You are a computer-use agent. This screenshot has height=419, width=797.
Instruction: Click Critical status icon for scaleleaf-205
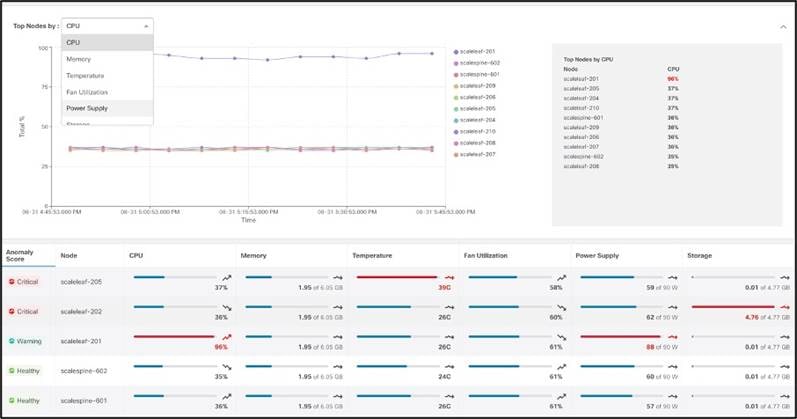coord(12,281)
